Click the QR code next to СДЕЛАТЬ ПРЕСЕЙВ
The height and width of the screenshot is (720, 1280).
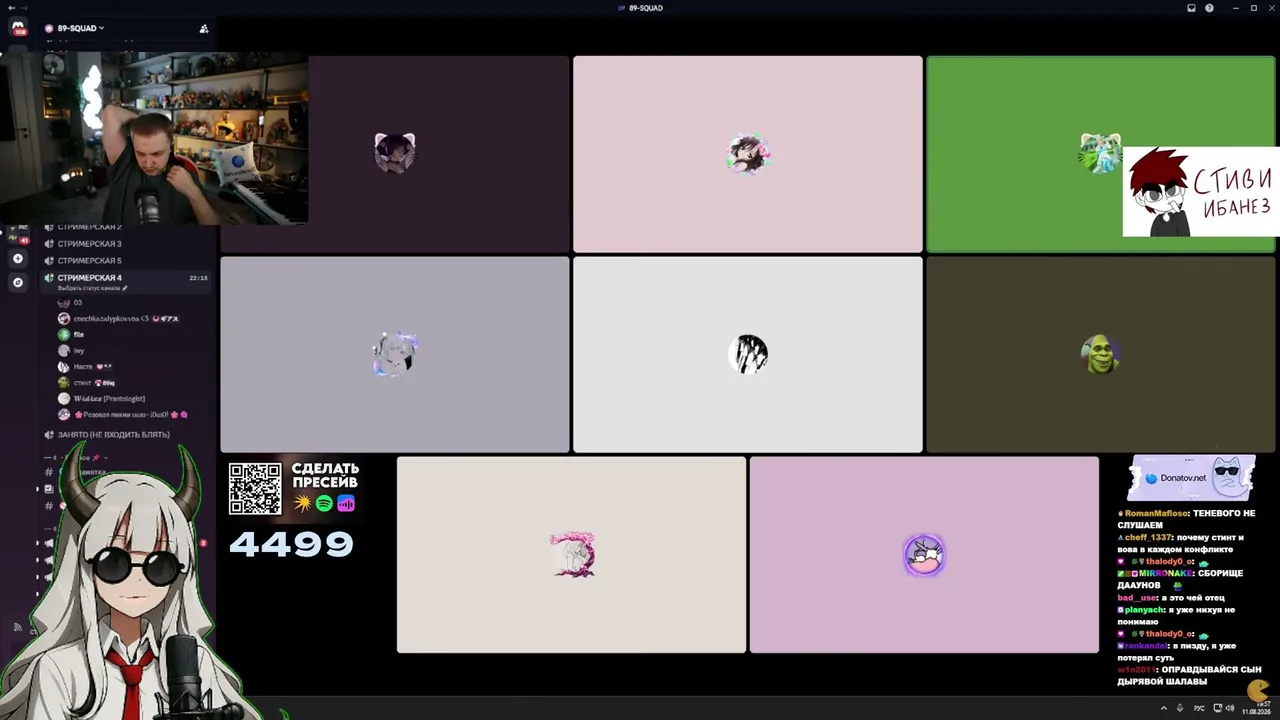coord(255,488)
